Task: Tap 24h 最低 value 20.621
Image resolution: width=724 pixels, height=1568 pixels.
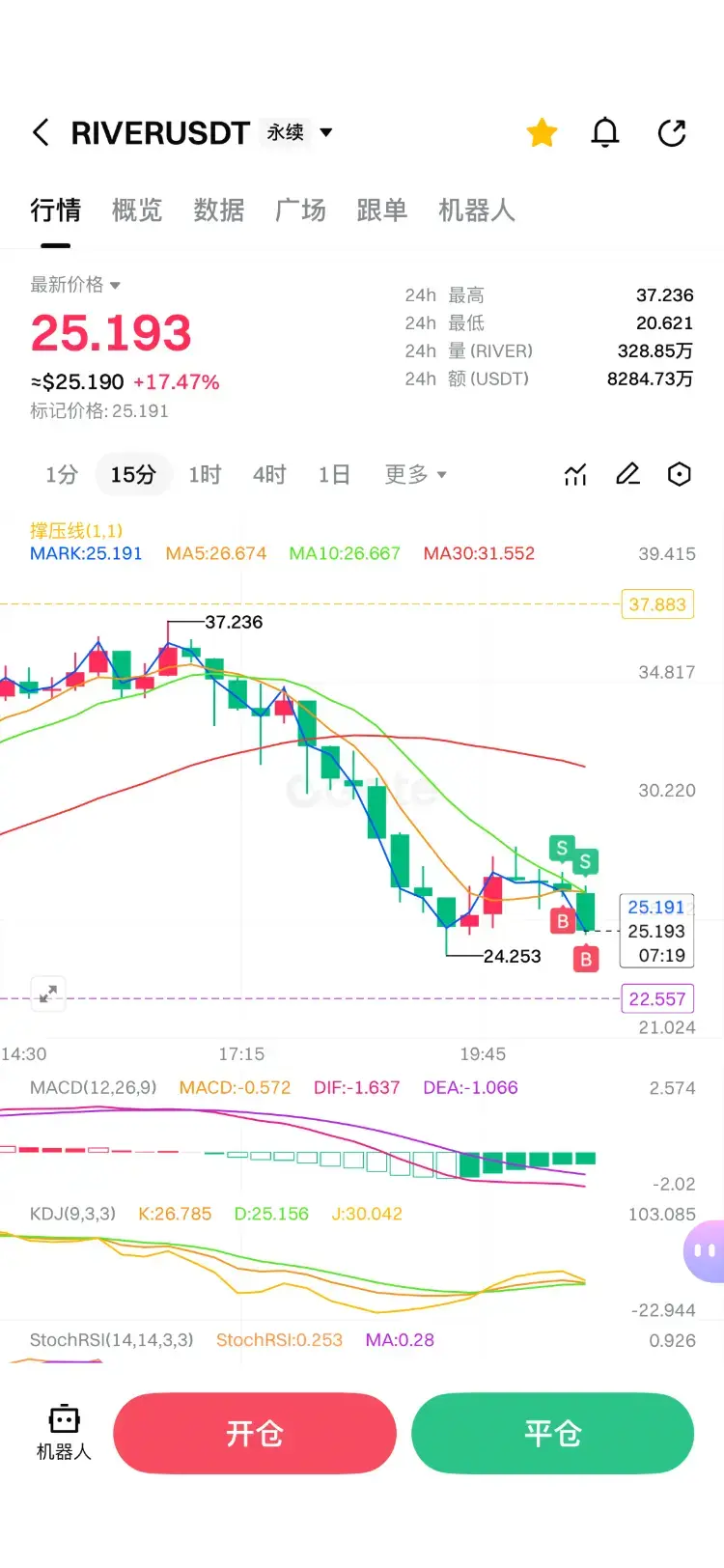Action: [x=664, y=323]
